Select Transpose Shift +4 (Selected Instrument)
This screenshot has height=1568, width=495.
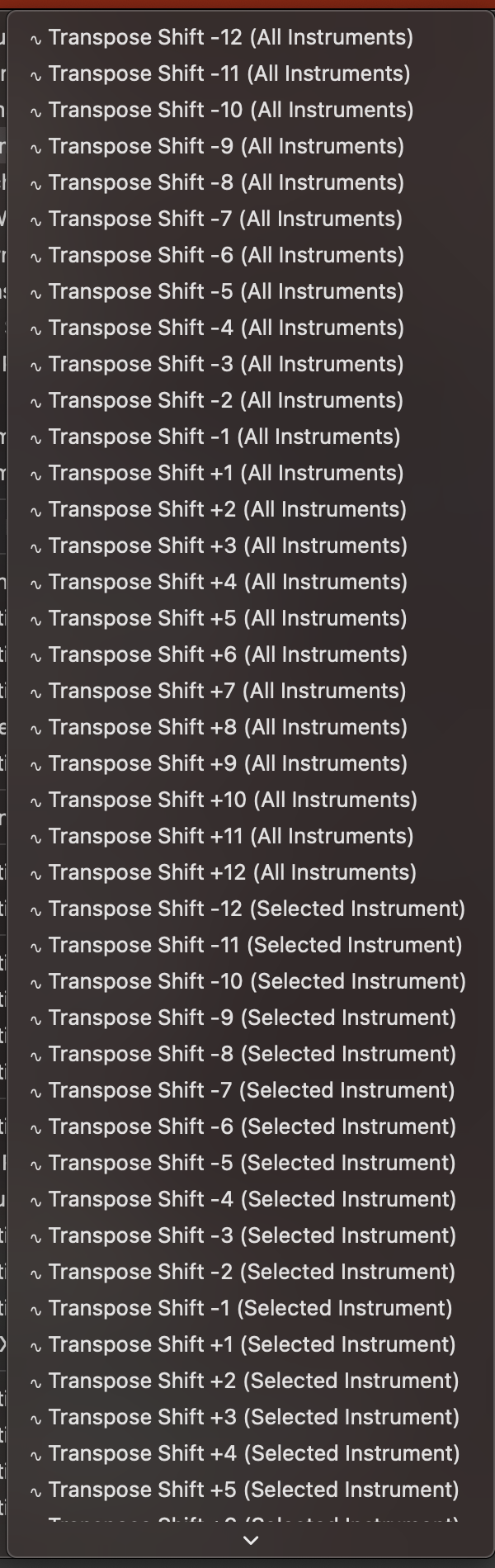click(x=253, y=1453)
